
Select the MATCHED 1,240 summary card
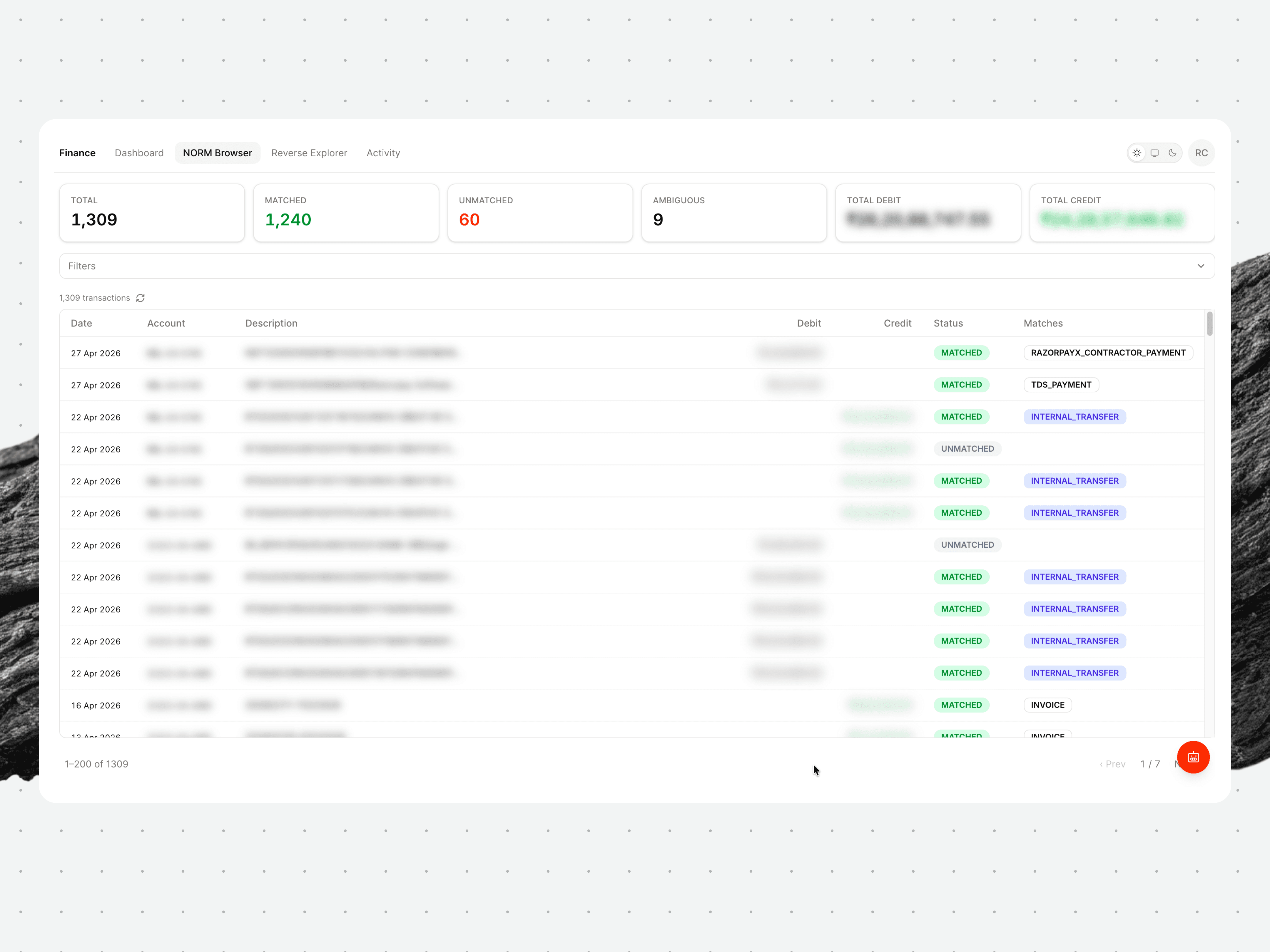click(346, 213)
